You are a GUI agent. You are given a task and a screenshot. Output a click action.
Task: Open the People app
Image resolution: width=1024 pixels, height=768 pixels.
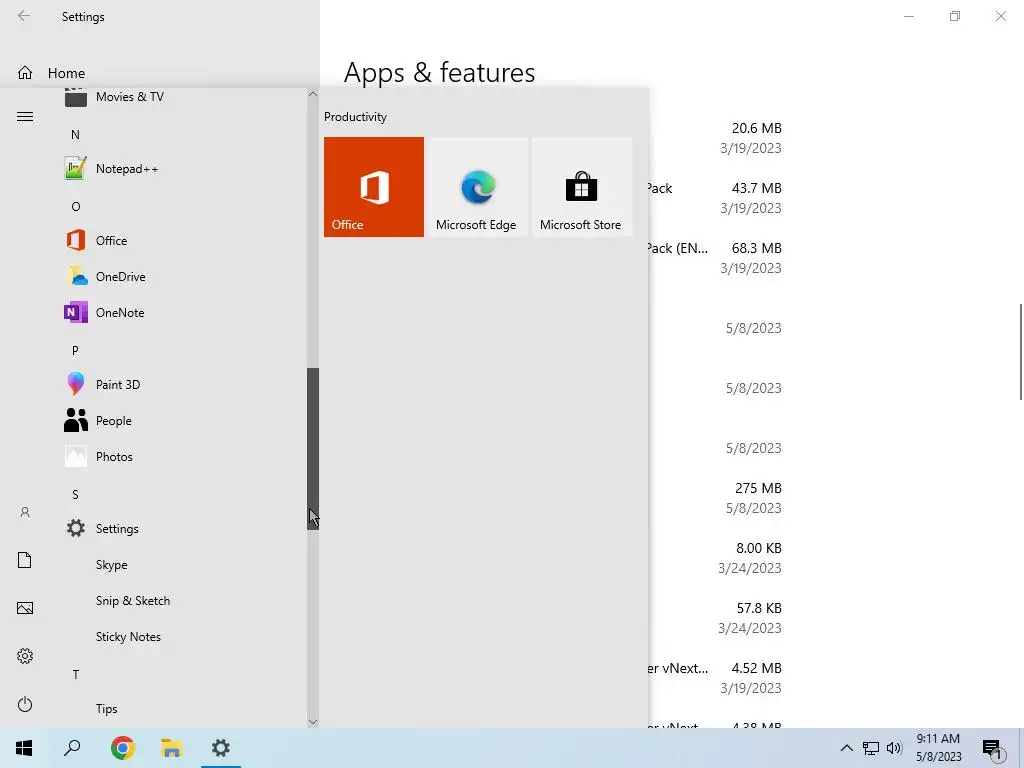(183, 421)
